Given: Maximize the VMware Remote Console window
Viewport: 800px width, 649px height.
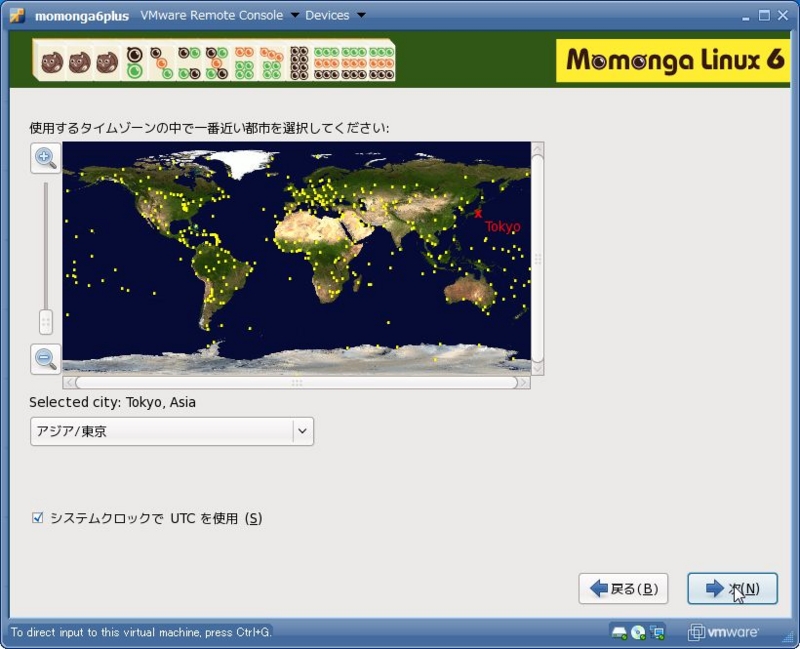Looking at the screenshot, I should [x=764, y=15].
